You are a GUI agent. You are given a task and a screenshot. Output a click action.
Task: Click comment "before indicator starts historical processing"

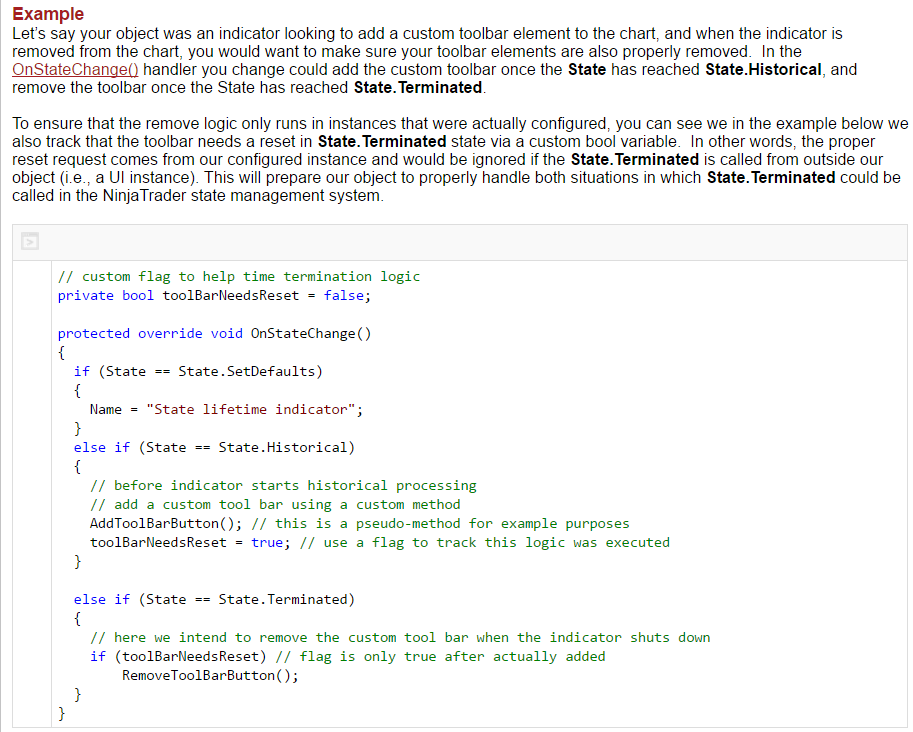pyautogui.click(x=283, y=486)
